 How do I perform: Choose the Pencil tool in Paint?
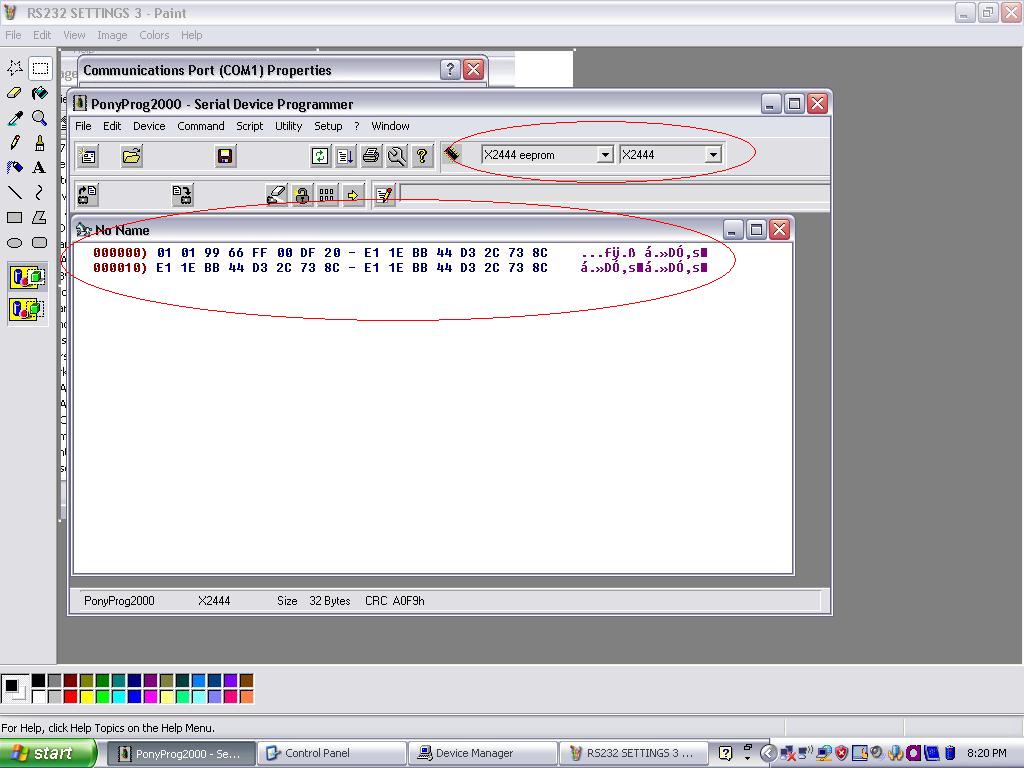(x=15, y=142)
